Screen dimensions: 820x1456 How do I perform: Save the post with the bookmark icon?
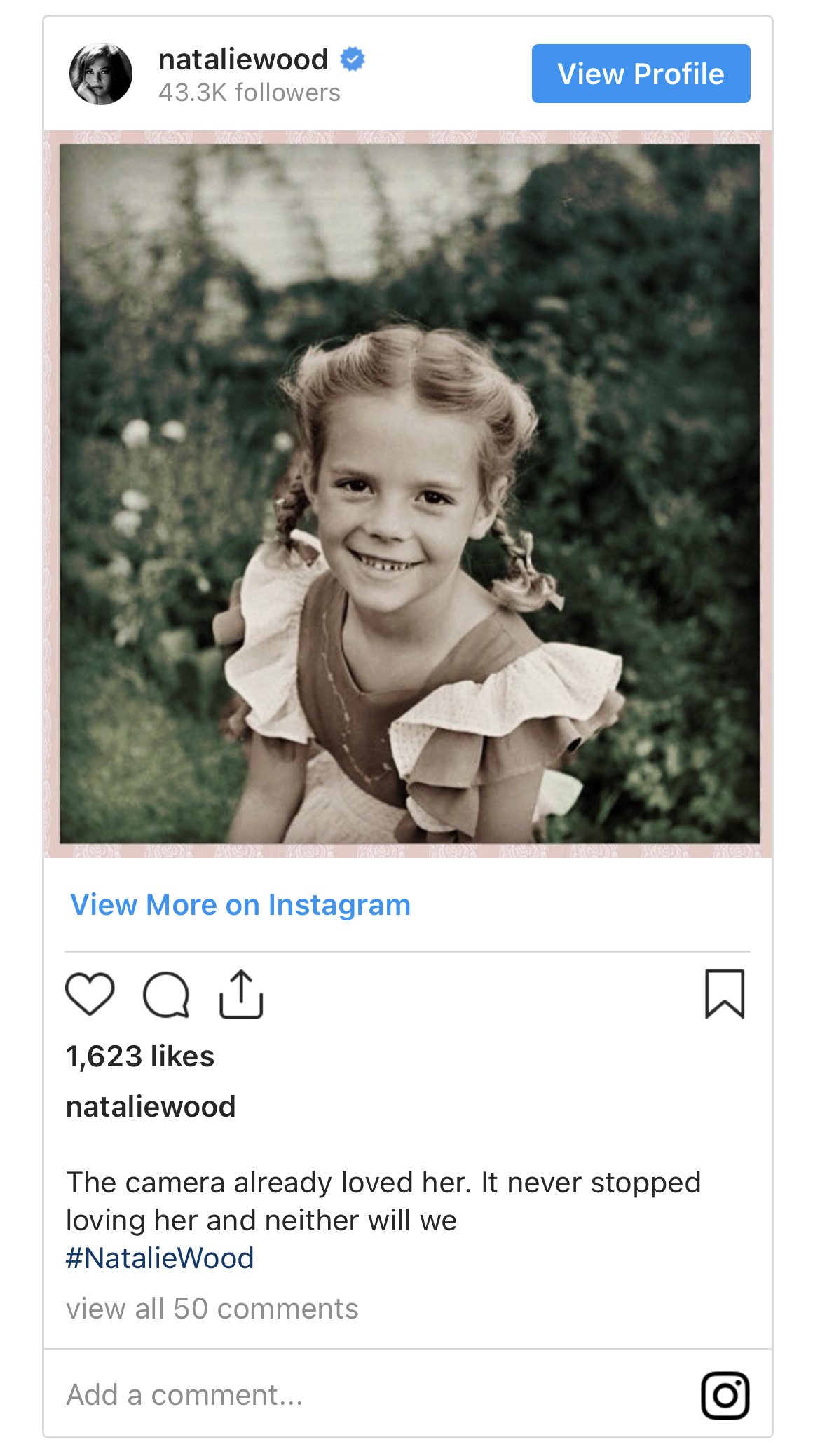pos(725,994)
